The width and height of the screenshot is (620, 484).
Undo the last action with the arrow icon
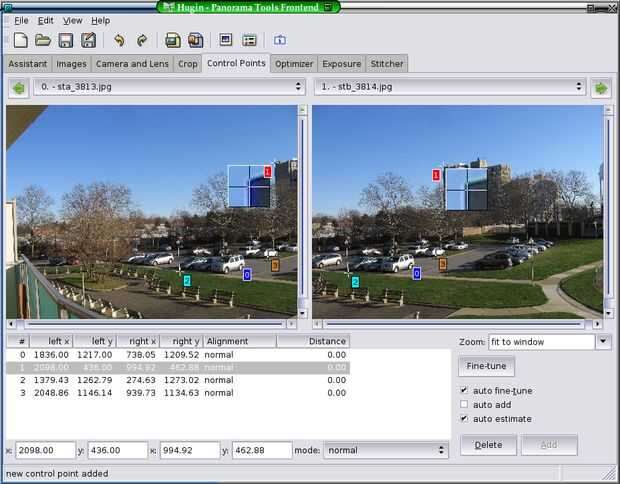pos(119,40)
